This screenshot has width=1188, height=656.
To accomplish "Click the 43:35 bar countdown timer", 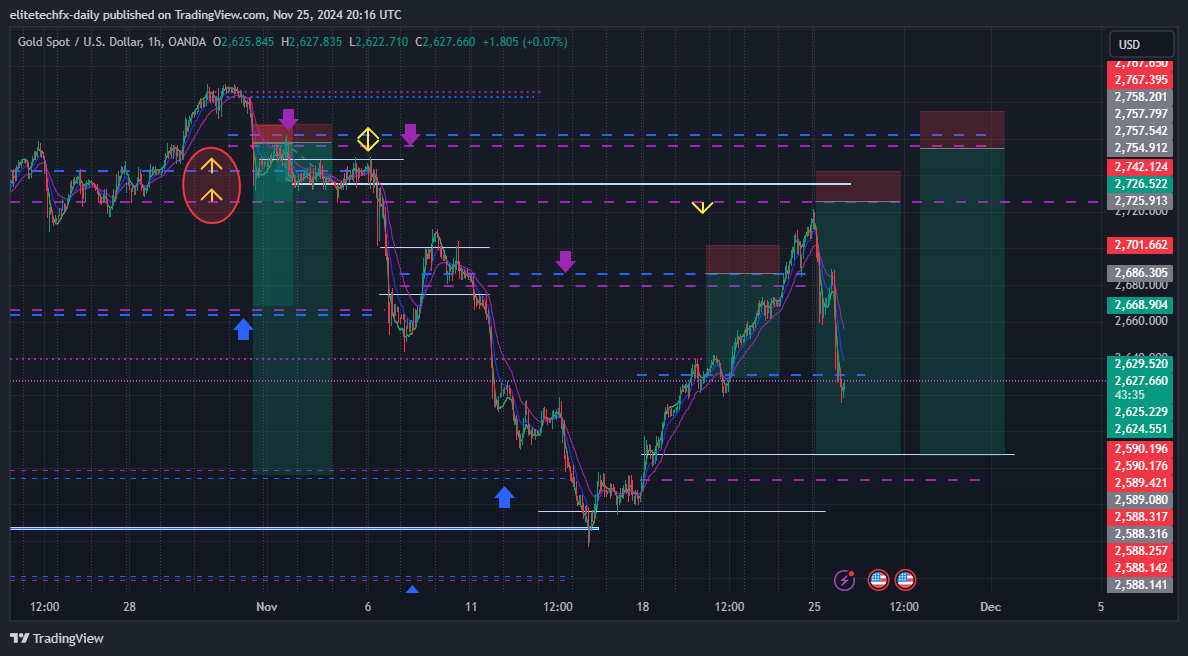I will coord(1130,395).
